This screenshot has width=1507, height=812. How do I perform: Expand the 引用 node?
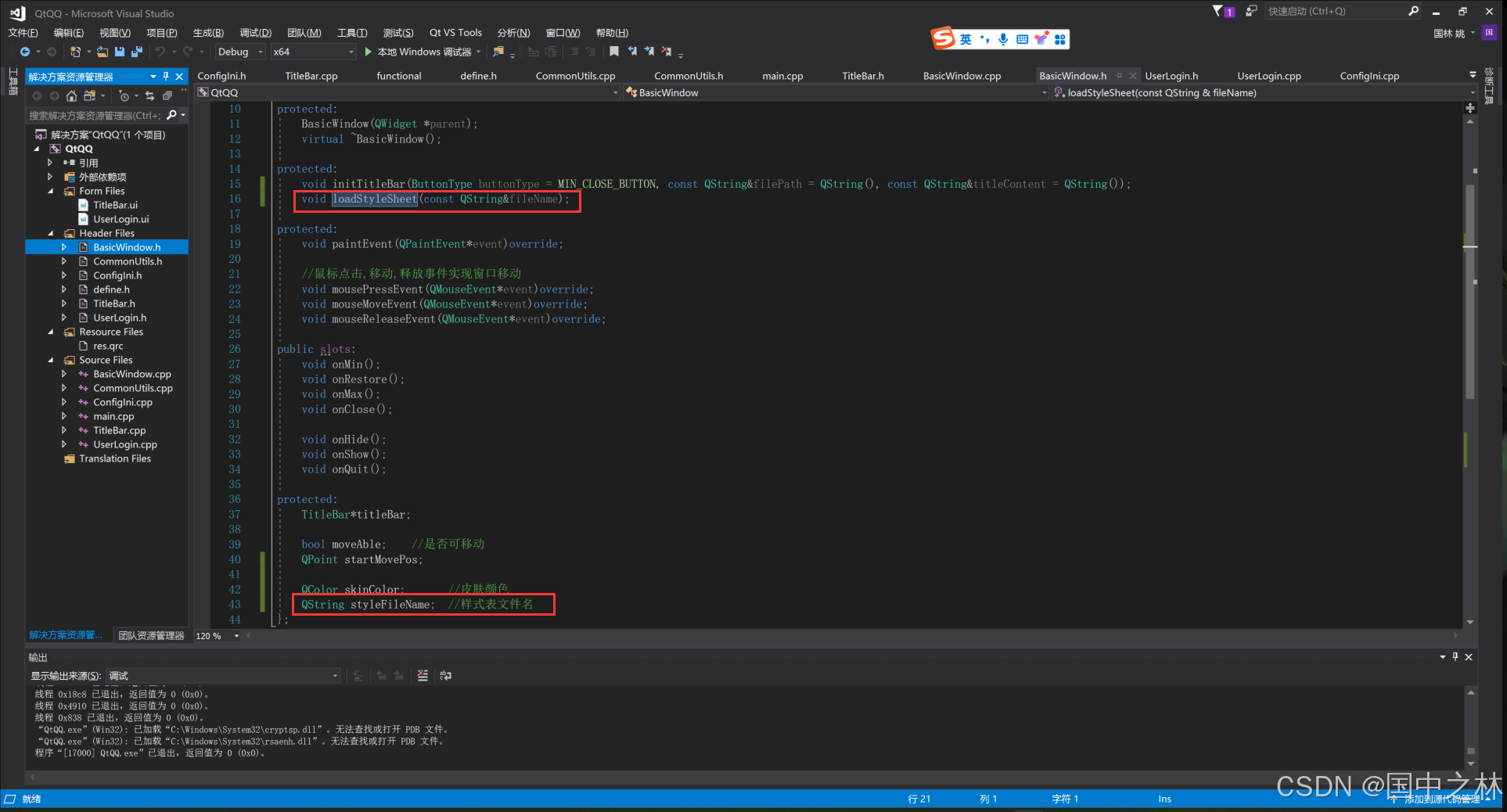click(x=51, y=163)
